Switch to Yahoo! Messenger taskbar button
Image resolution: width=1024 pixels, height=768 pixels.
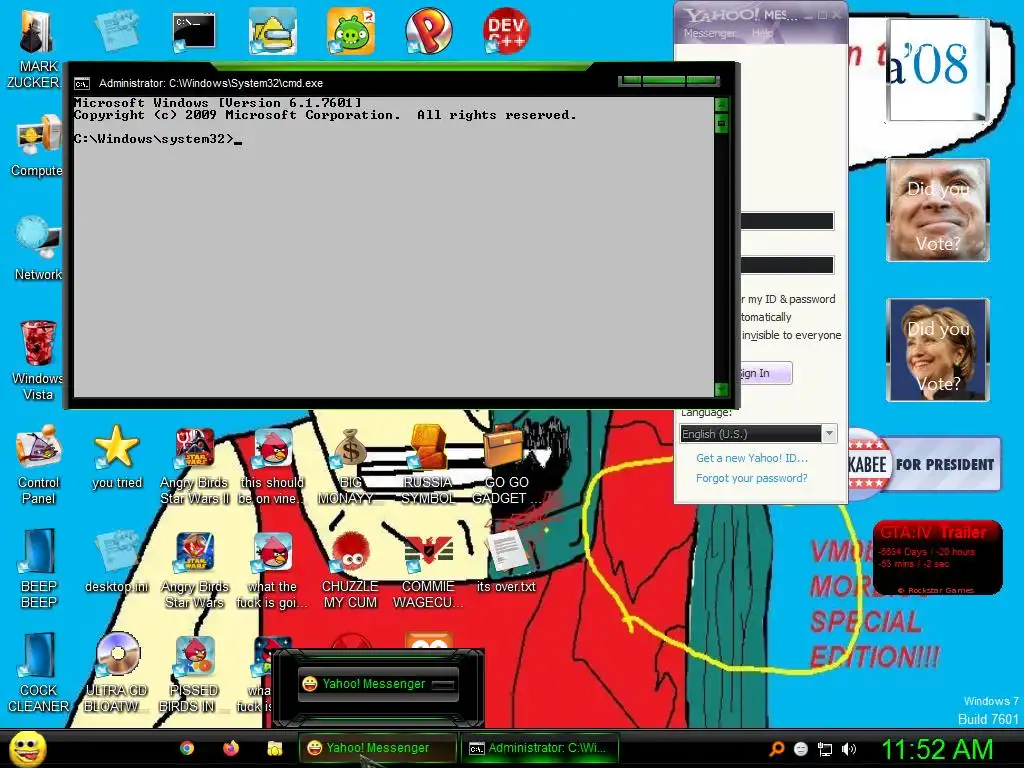point(377,748)
